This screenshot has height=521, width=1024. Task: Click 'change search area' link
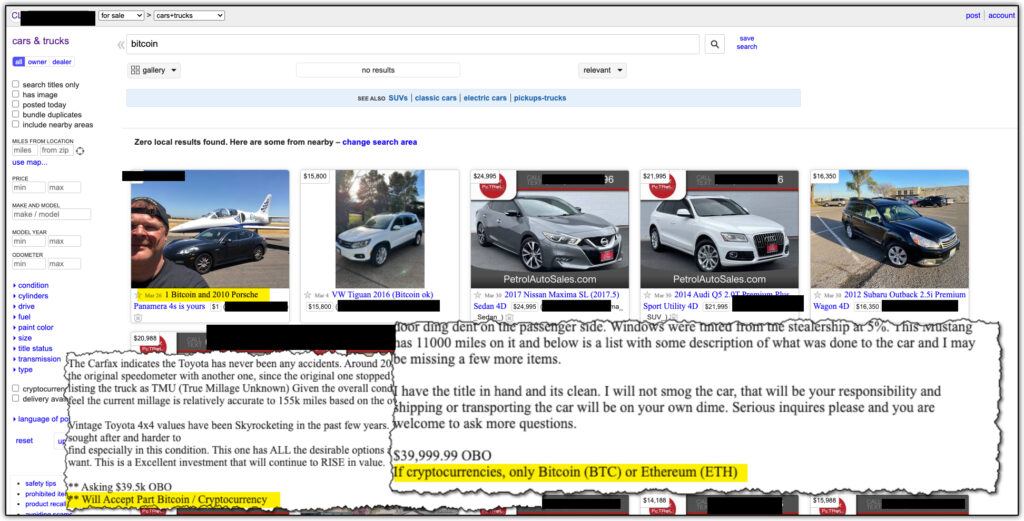pos(379,142)
